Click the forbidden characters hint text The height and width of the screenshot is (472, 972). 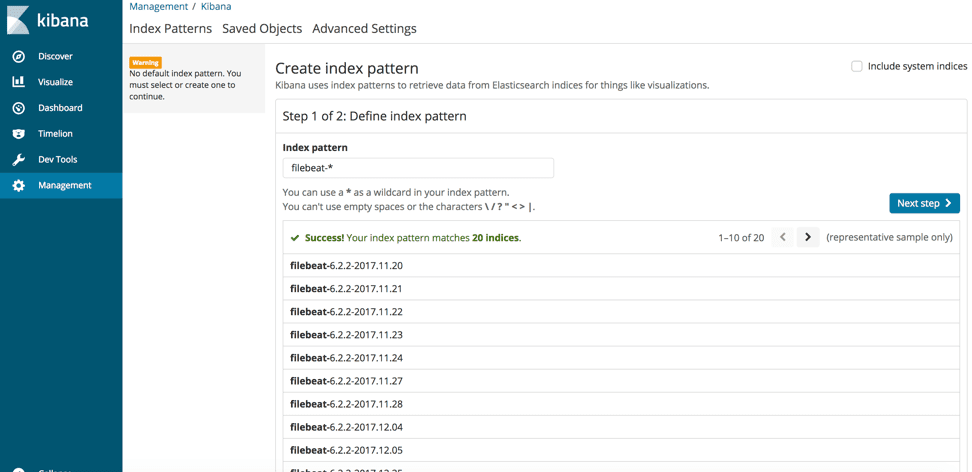coord(409,207)
